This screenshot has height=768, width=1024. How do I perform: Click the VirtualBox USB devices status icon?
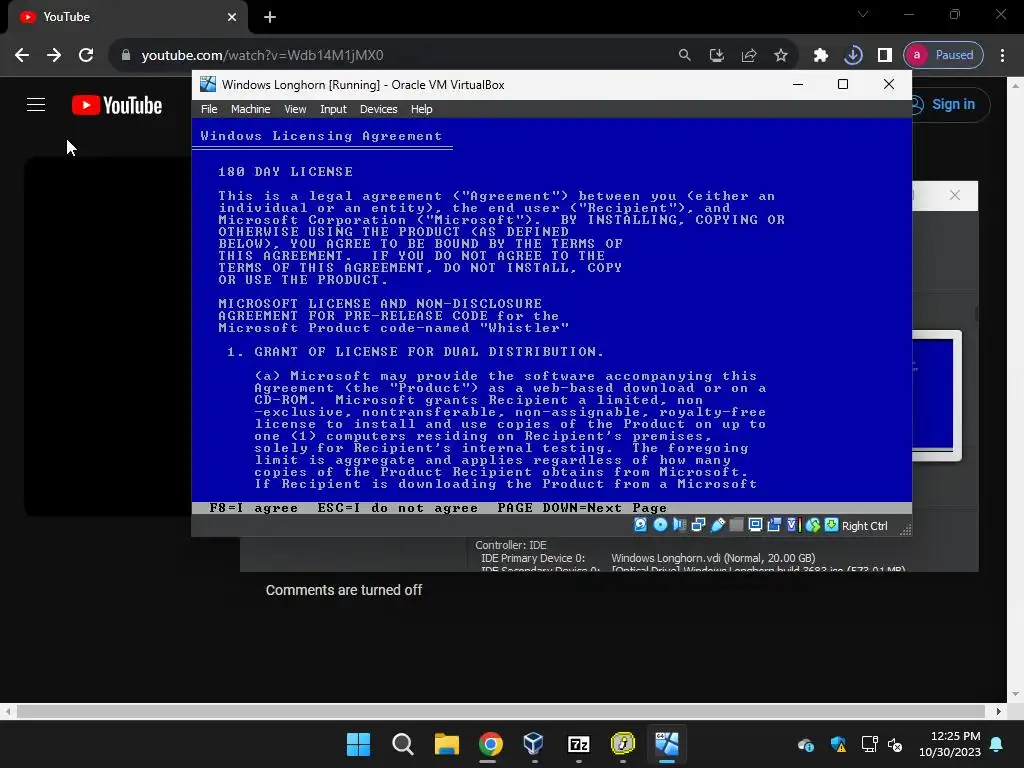[718, 525]
